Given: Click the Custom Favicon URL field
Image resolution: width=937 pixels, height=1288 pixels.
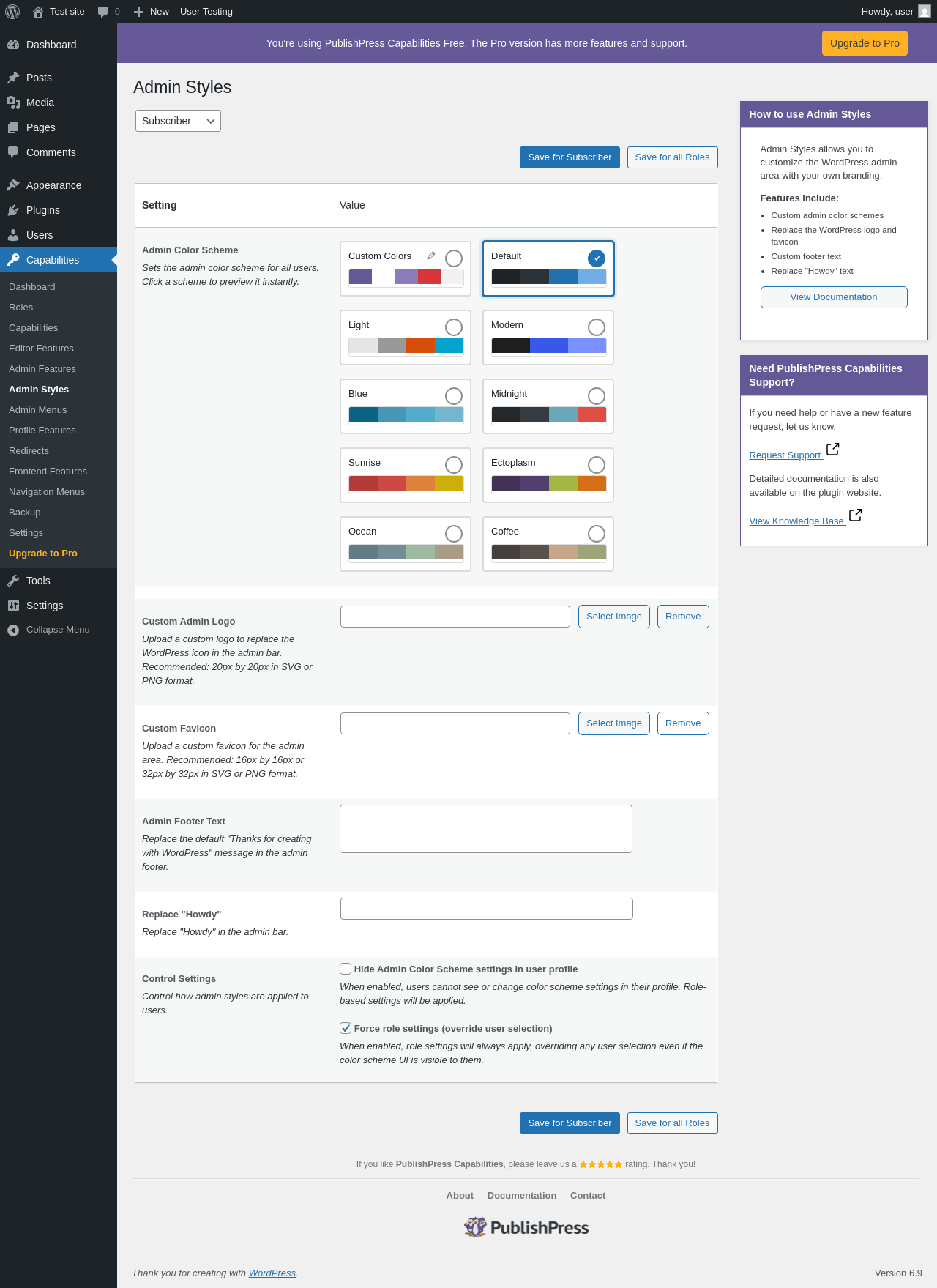Looking at the screenshot, I should point(455,723).
